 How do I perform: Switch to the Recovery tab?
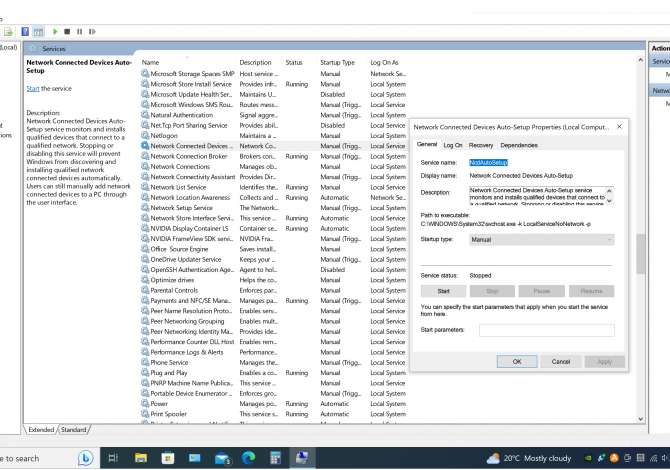[x=481, y=145]
